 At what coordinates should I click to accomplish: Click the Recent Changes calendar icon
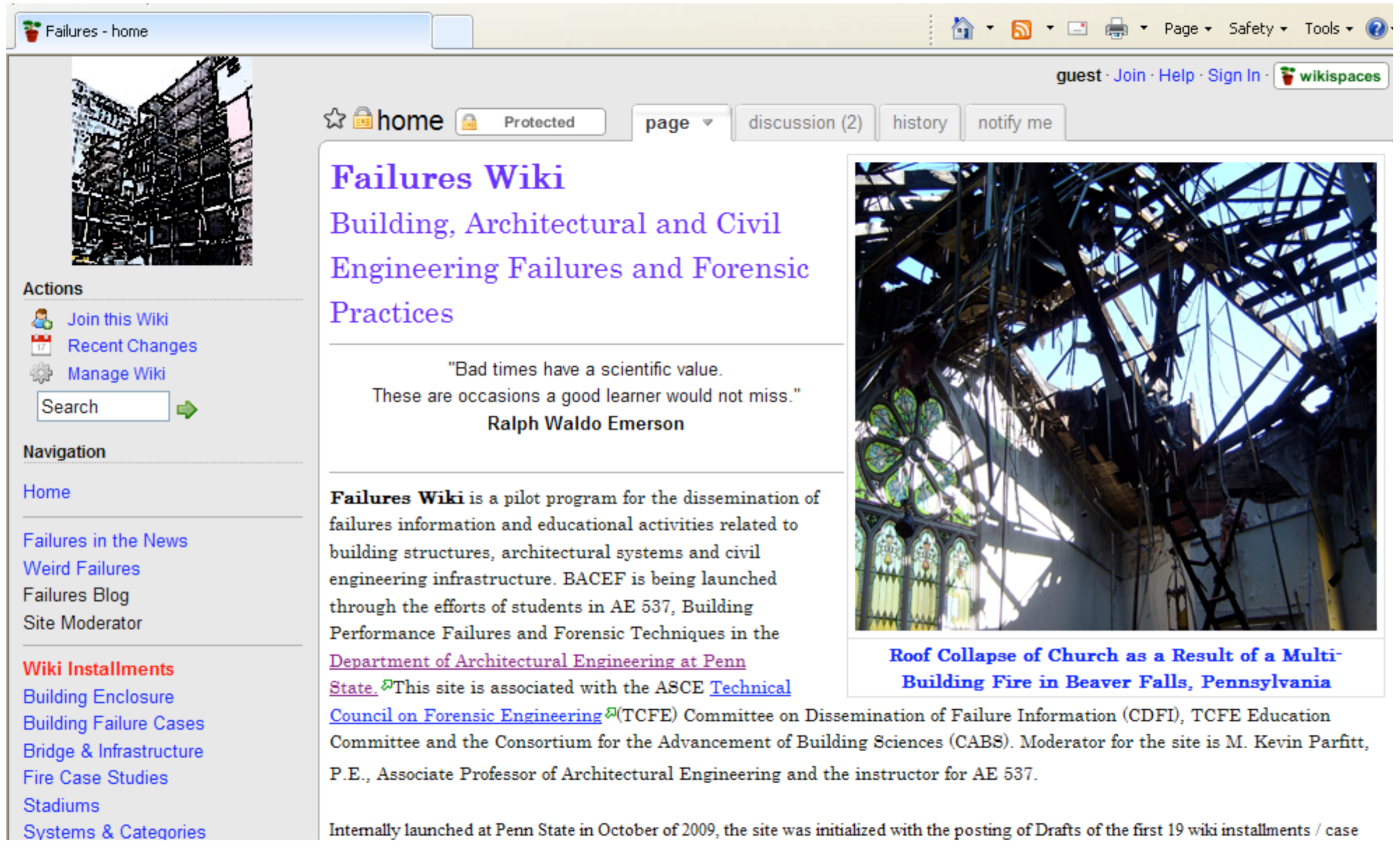41,346
